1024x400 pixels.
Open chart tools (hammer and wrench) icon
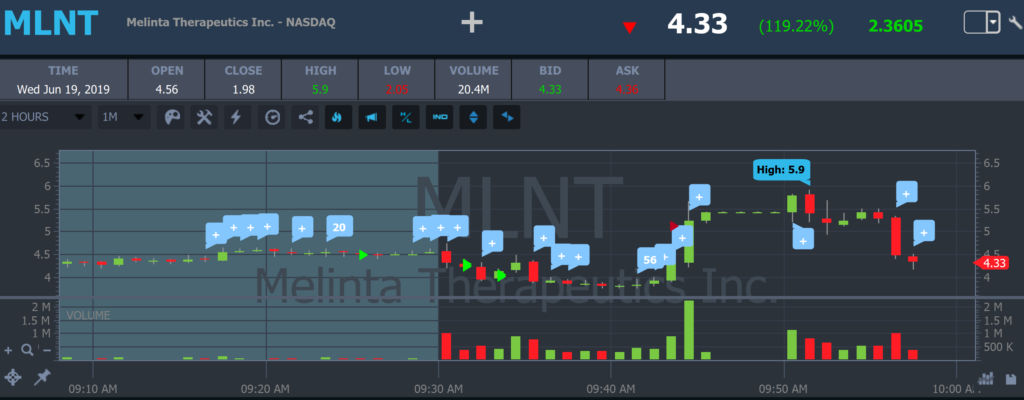[203, 117]
